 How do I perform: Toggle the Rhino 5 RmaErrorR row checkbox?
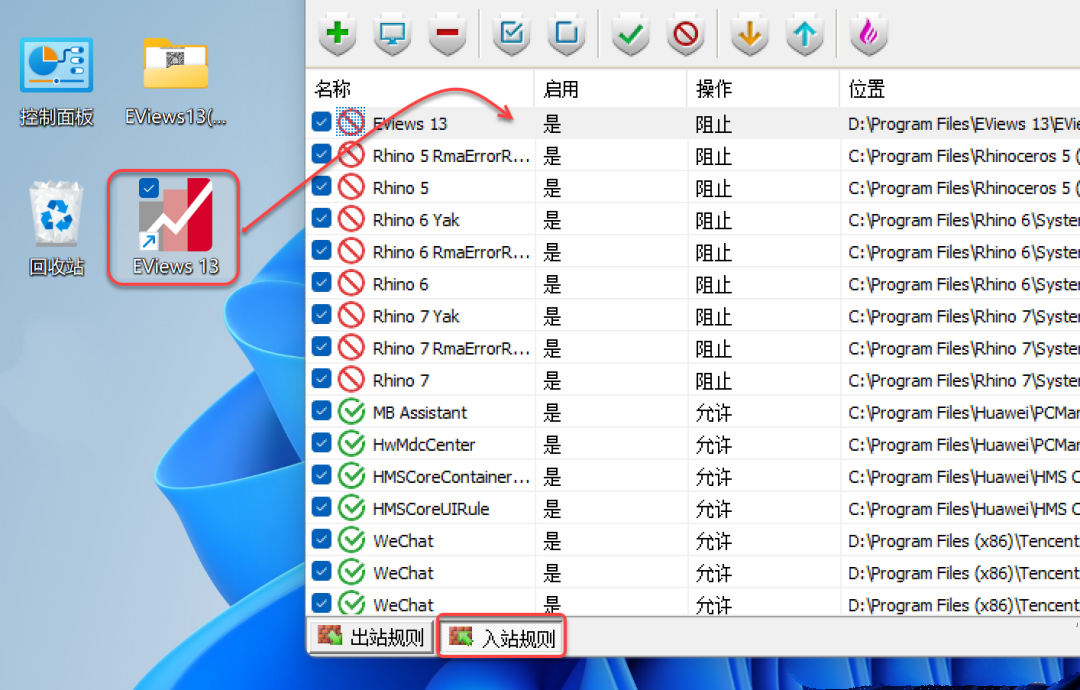point(321,154)
